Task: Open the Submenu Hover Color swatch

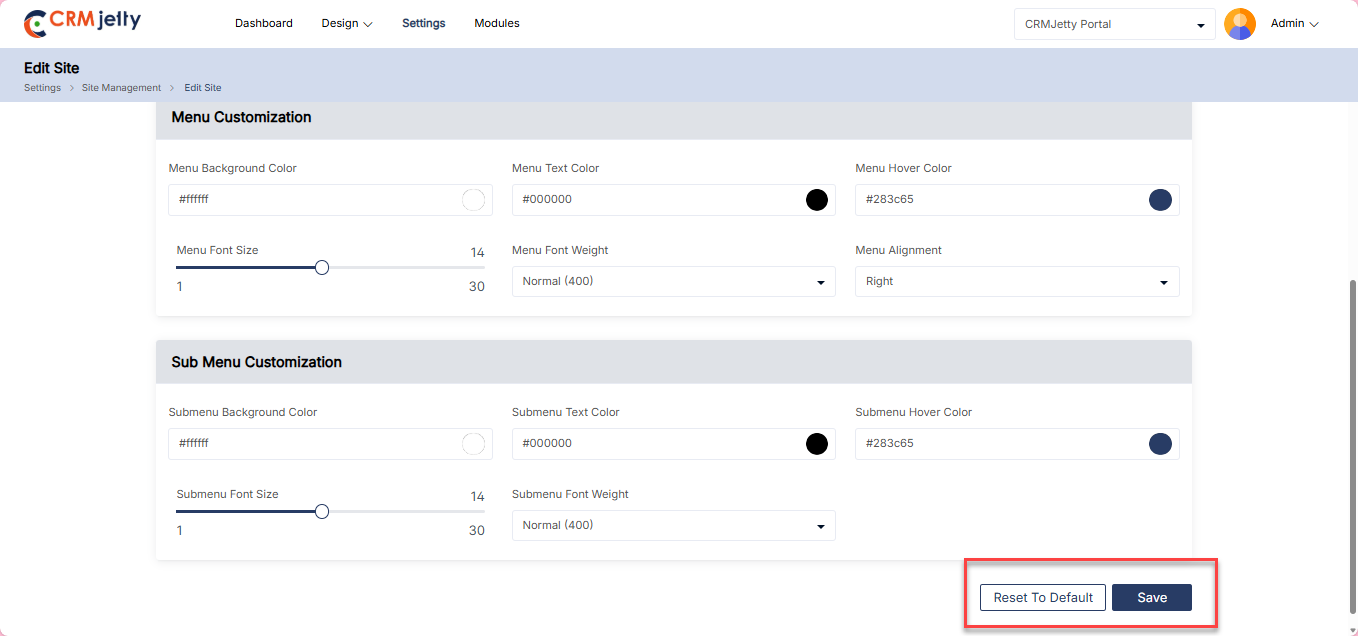Action: [x=1160, y=444]
